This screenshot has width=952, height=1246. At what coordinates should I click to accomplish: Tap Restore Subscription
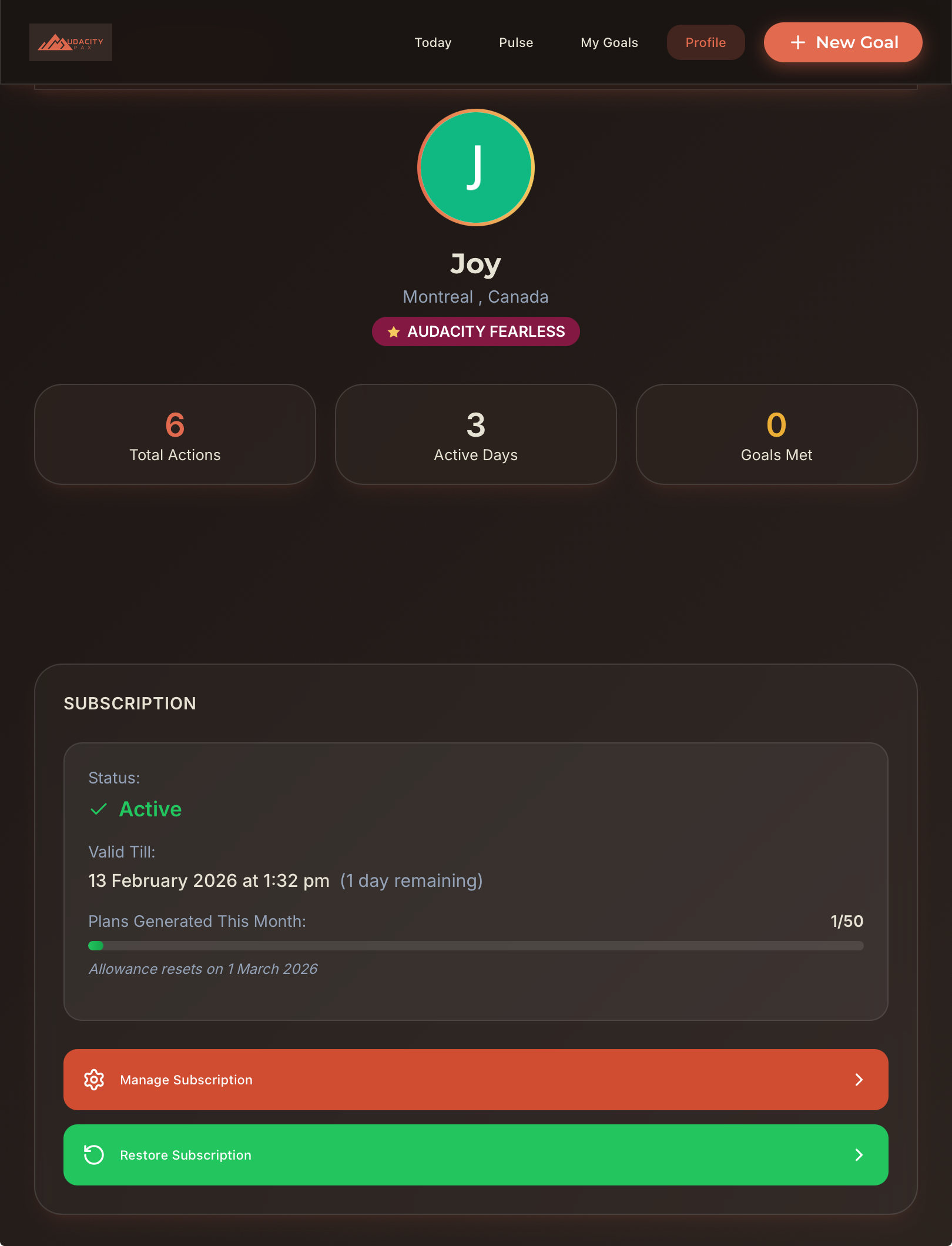tap(476, 1155)
